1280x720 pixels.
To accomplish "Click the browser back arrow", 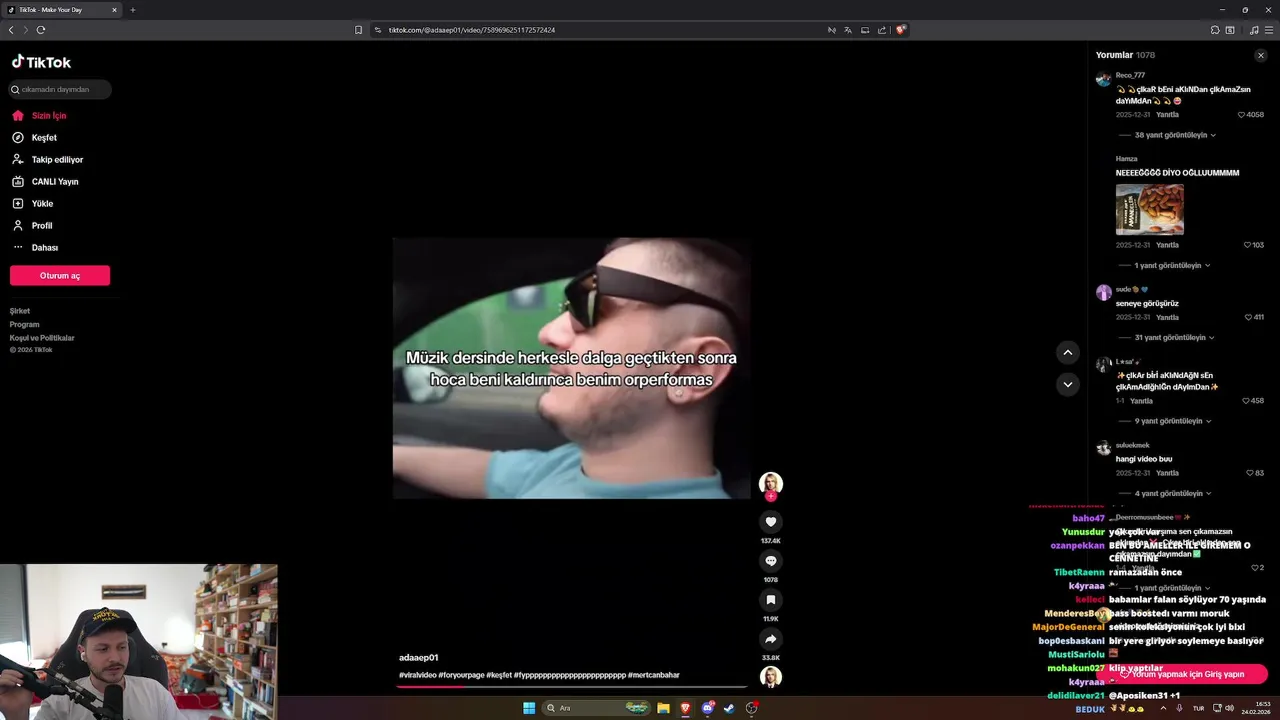I will (x=11, y=30).
